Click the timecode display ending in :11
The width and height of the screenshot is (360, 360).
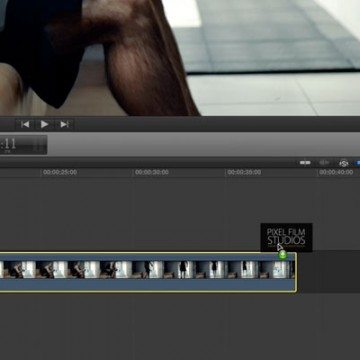[x=23, y=145]
